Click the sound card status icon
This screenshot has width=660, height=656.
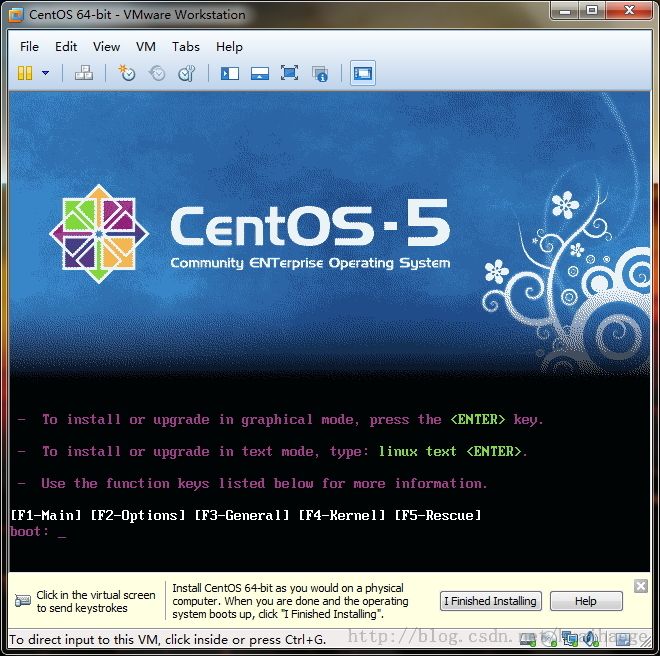[591, 639]
